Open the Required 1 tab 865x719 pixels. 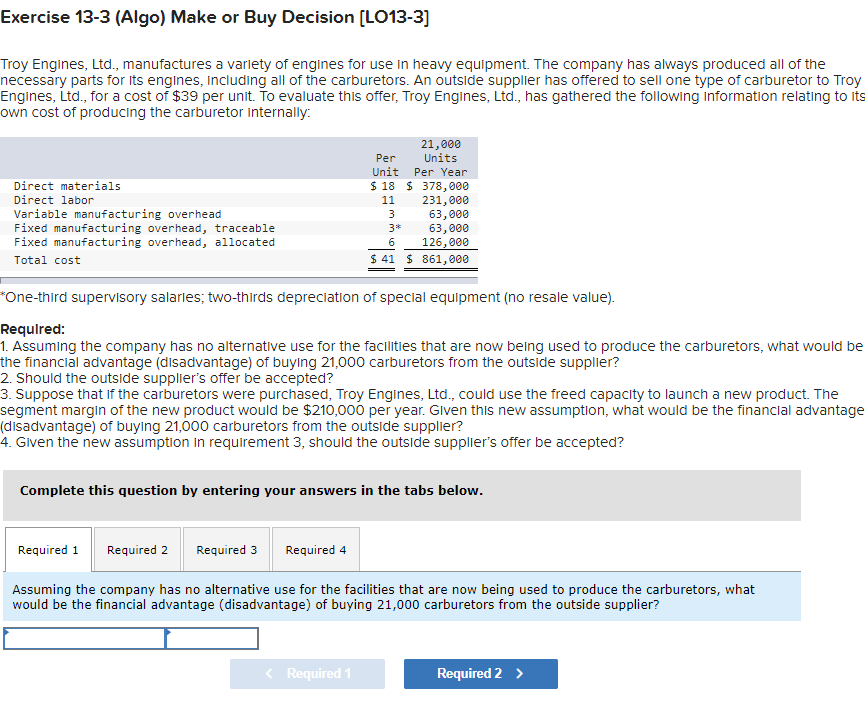click(49, 550)
